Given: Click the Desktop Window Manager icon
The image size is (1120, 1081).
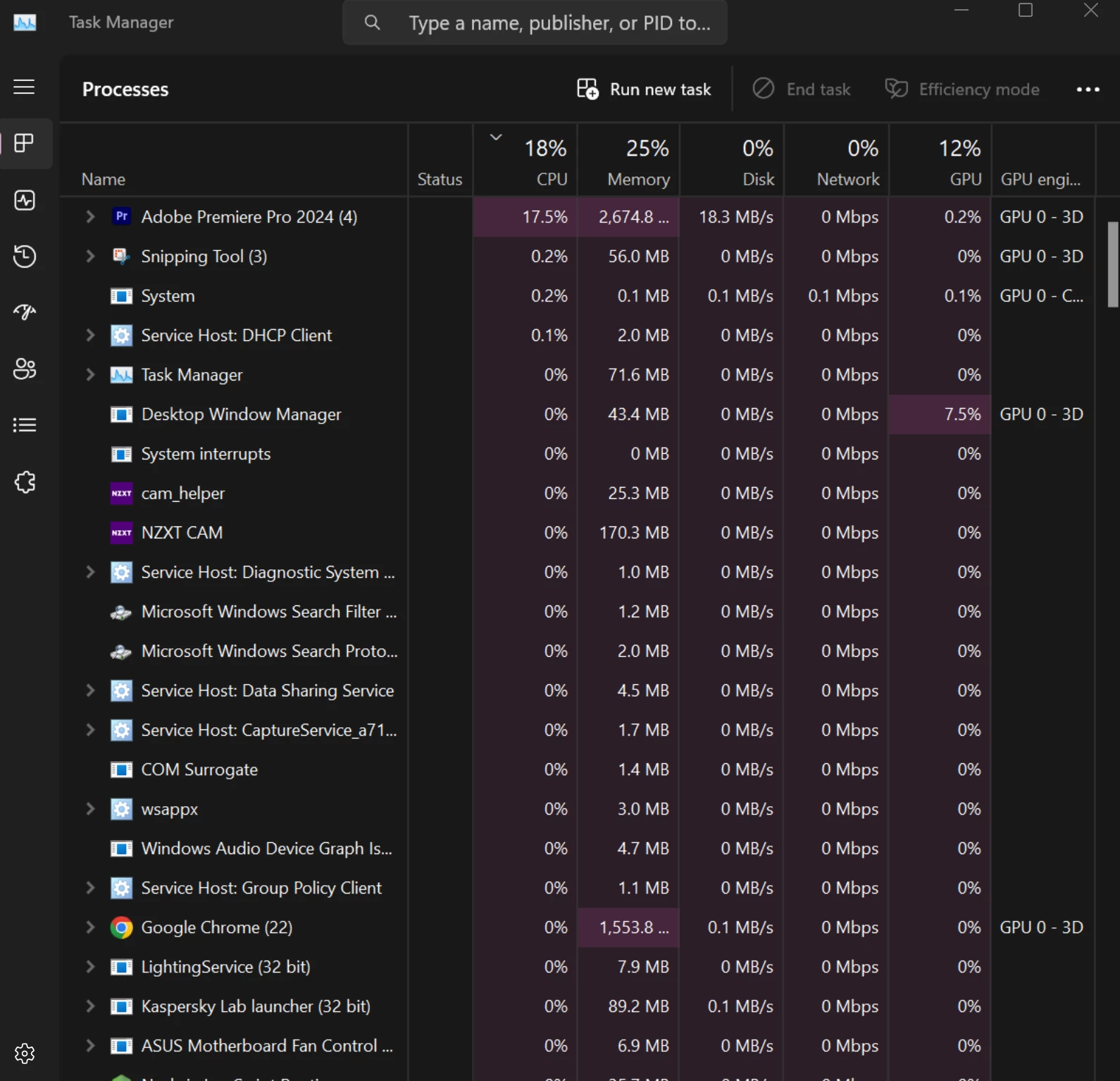Looking at the screenshot, I should pyautogui.click(x=121, y=414).
